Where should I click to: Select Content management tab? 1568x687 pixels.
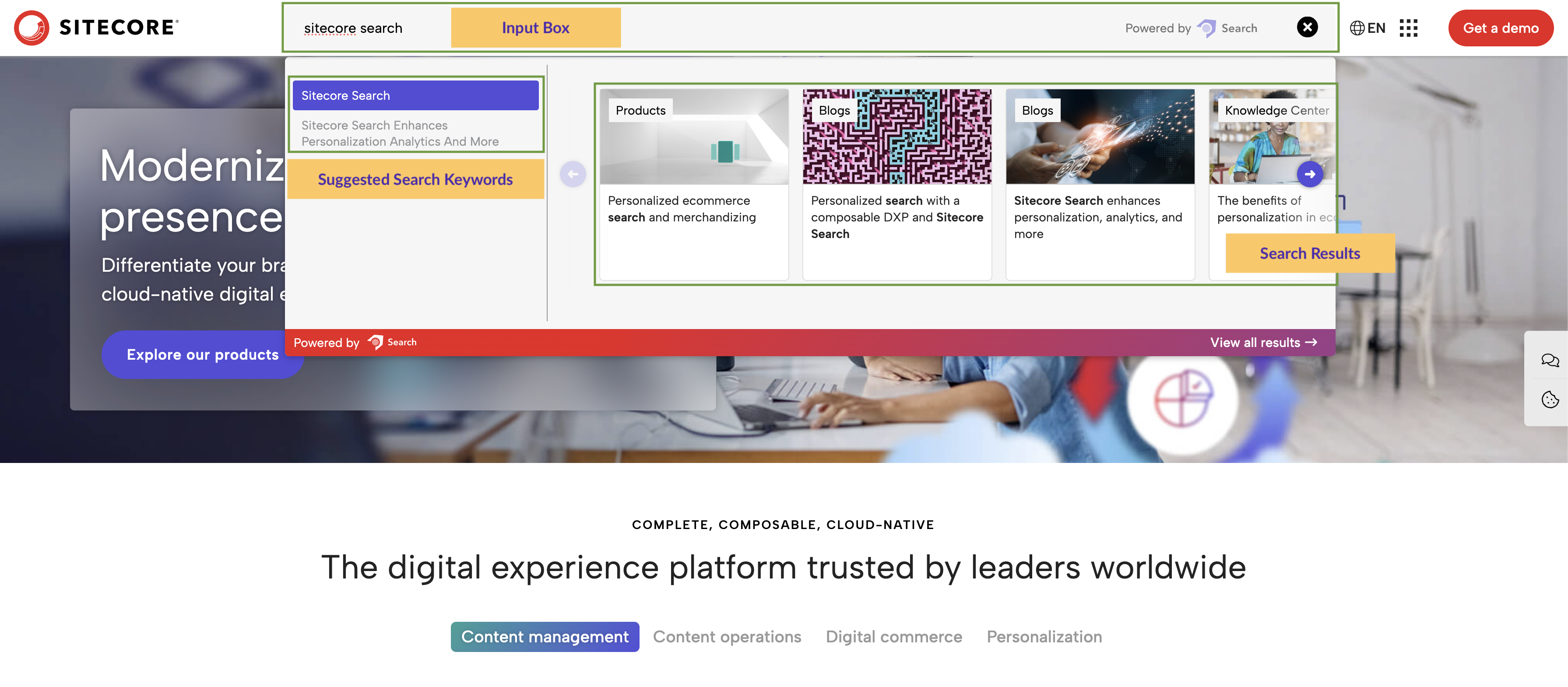click(545, 635)
